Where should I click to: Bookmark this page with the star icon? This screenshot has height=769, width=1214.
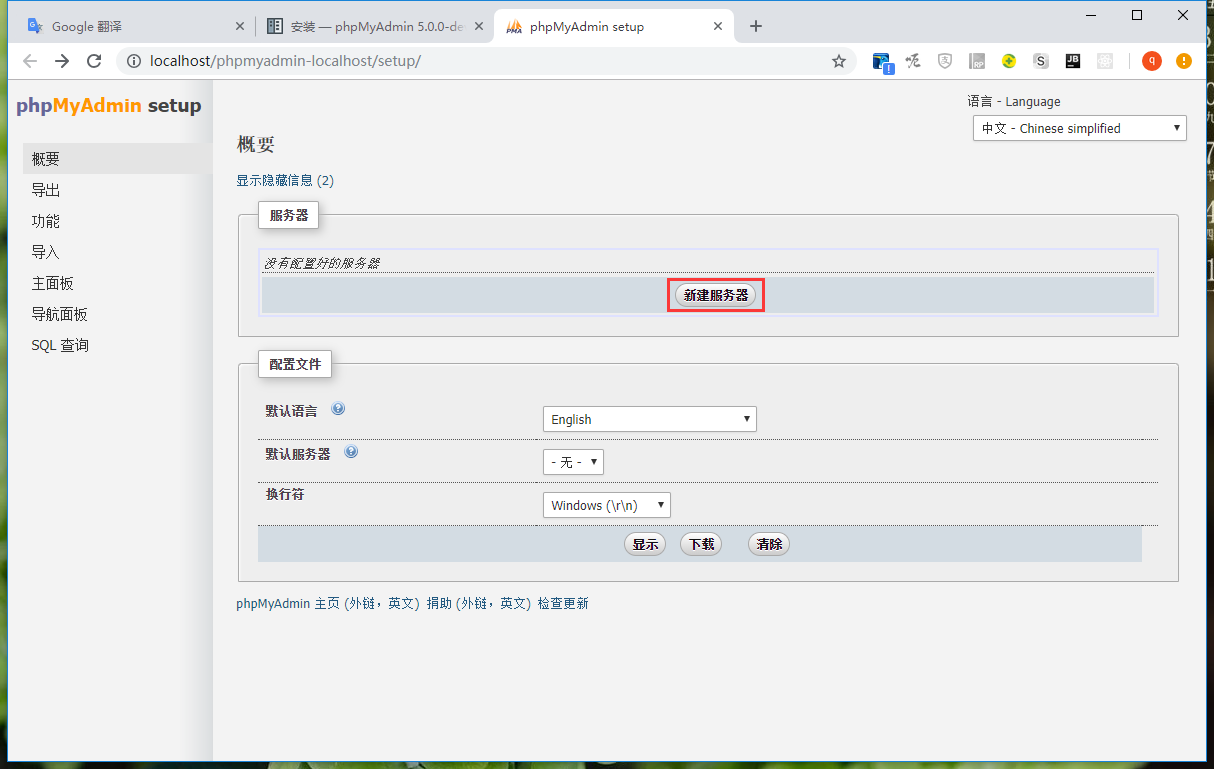(x=839, y=61)
